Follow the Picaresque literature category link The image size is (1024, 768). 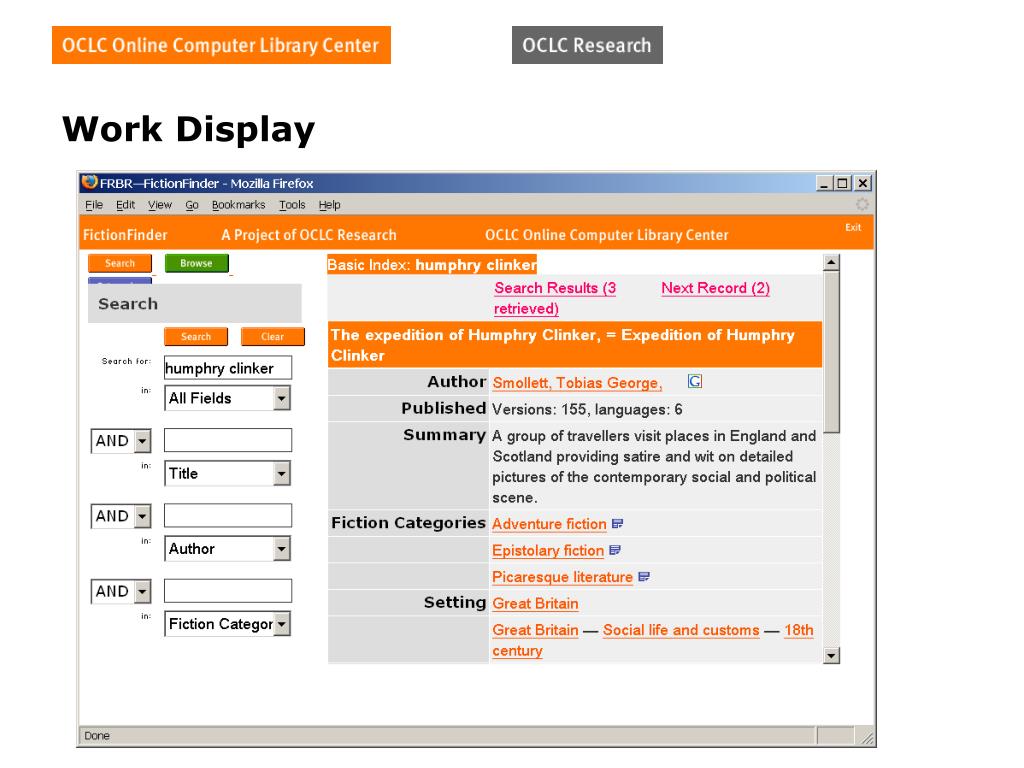[x=562, y=577]
